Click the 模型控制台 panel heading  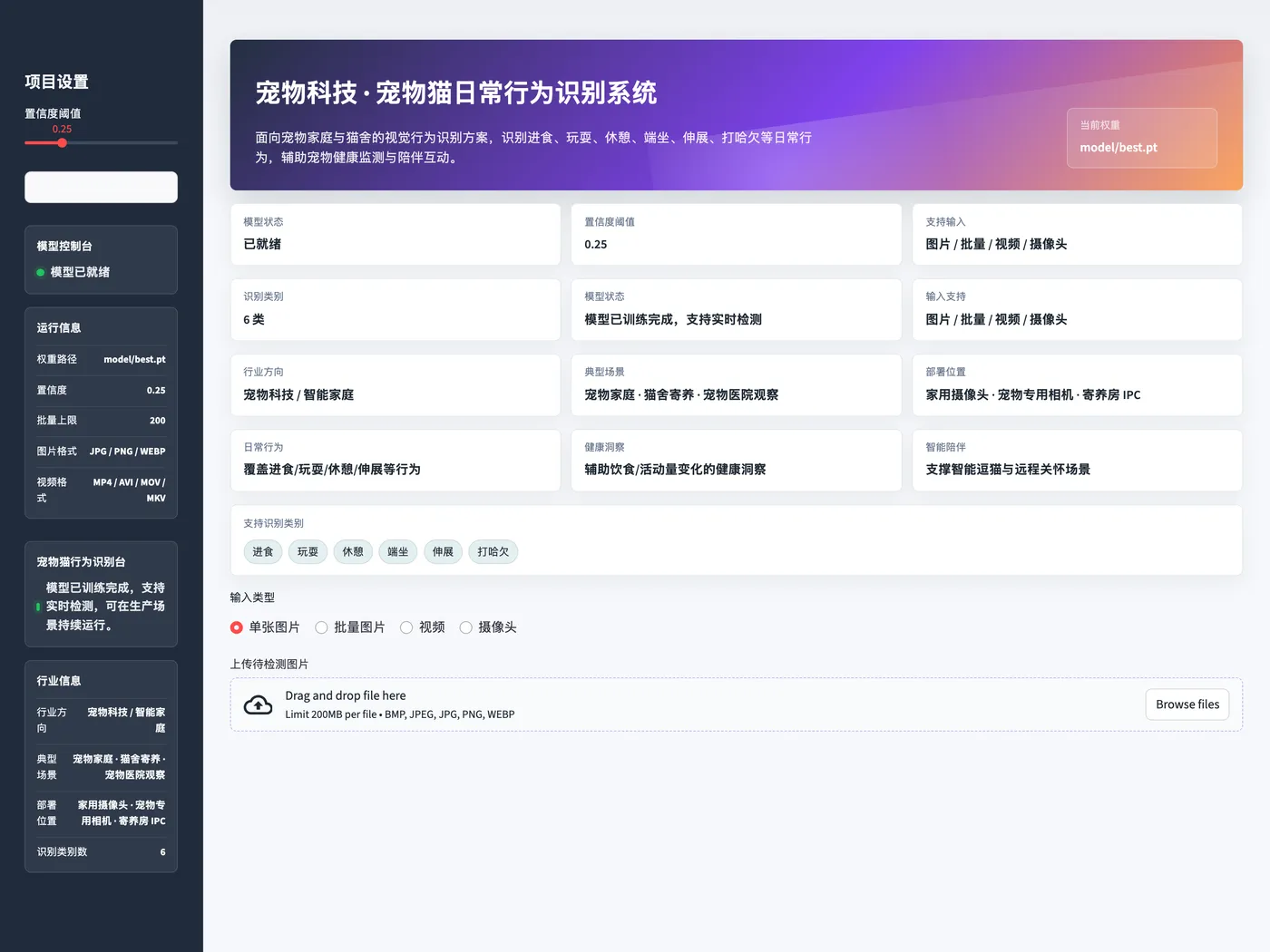(64, 247)
